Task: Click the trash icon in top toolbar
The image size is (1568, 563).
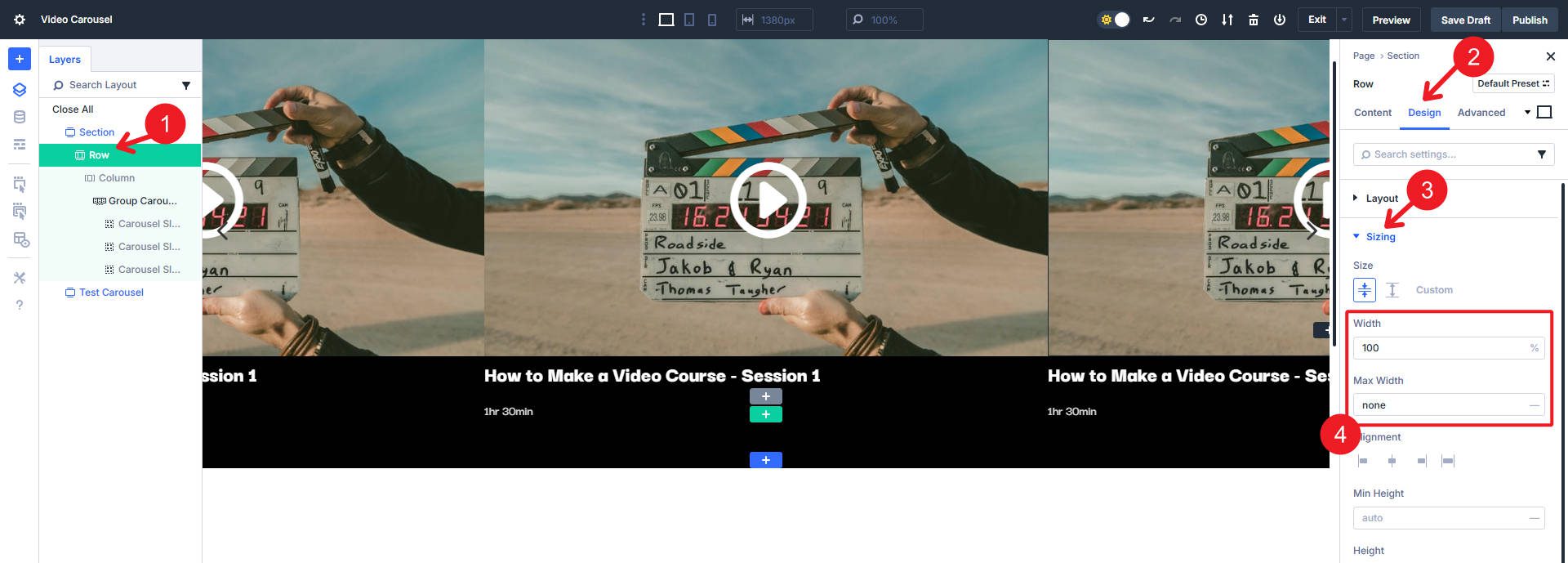Action: click(1254, 20)
